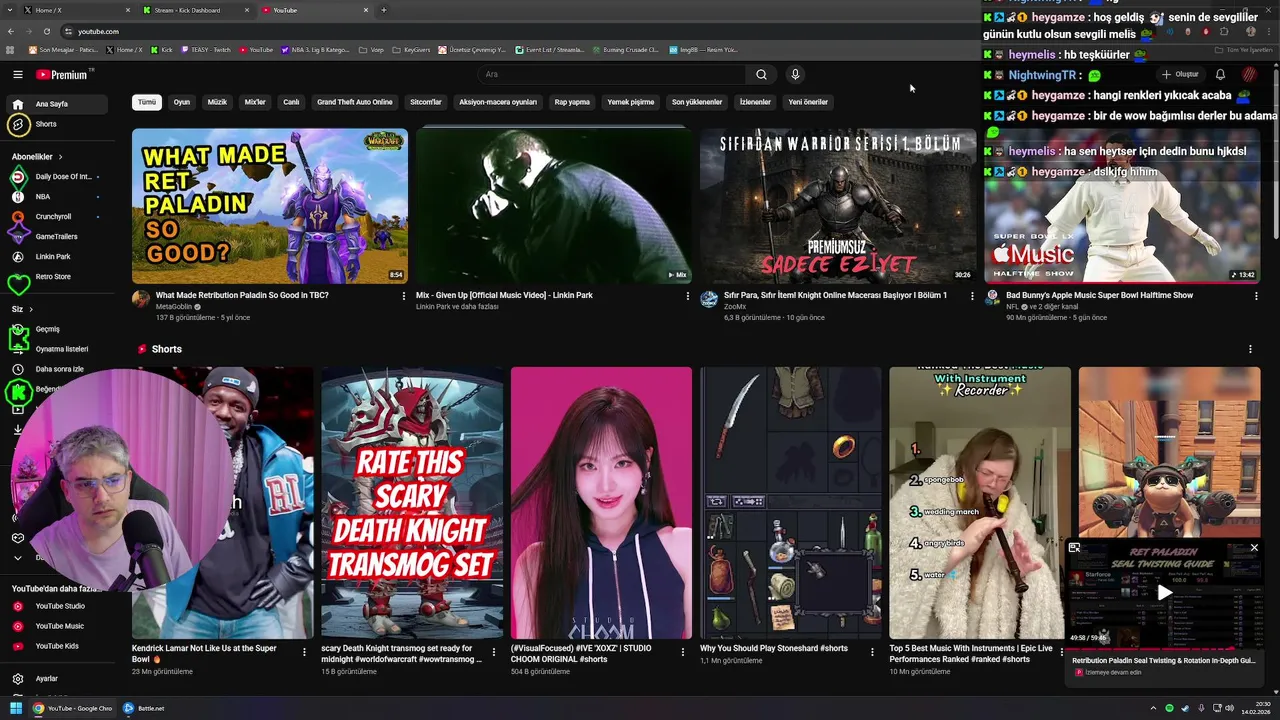Open Shorts from the sidebar
The height and width of the screenshot is (720, 1280).
(x=45, y=124)
